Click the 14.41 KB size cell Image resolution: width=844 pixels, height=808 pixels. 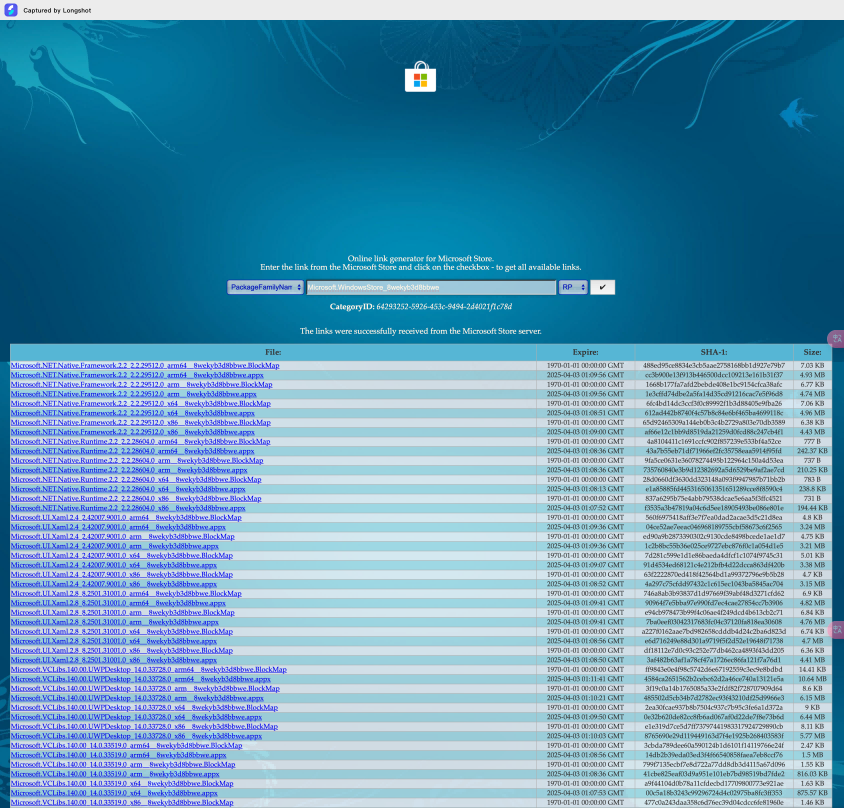tap(812, 670)
